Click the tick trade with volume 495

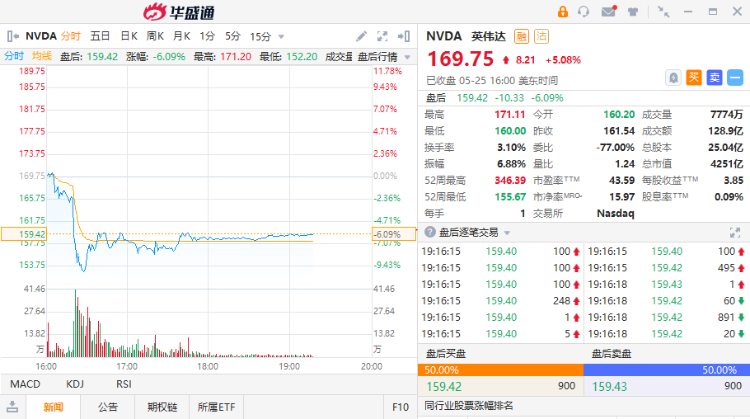click(x=665, y=268)
